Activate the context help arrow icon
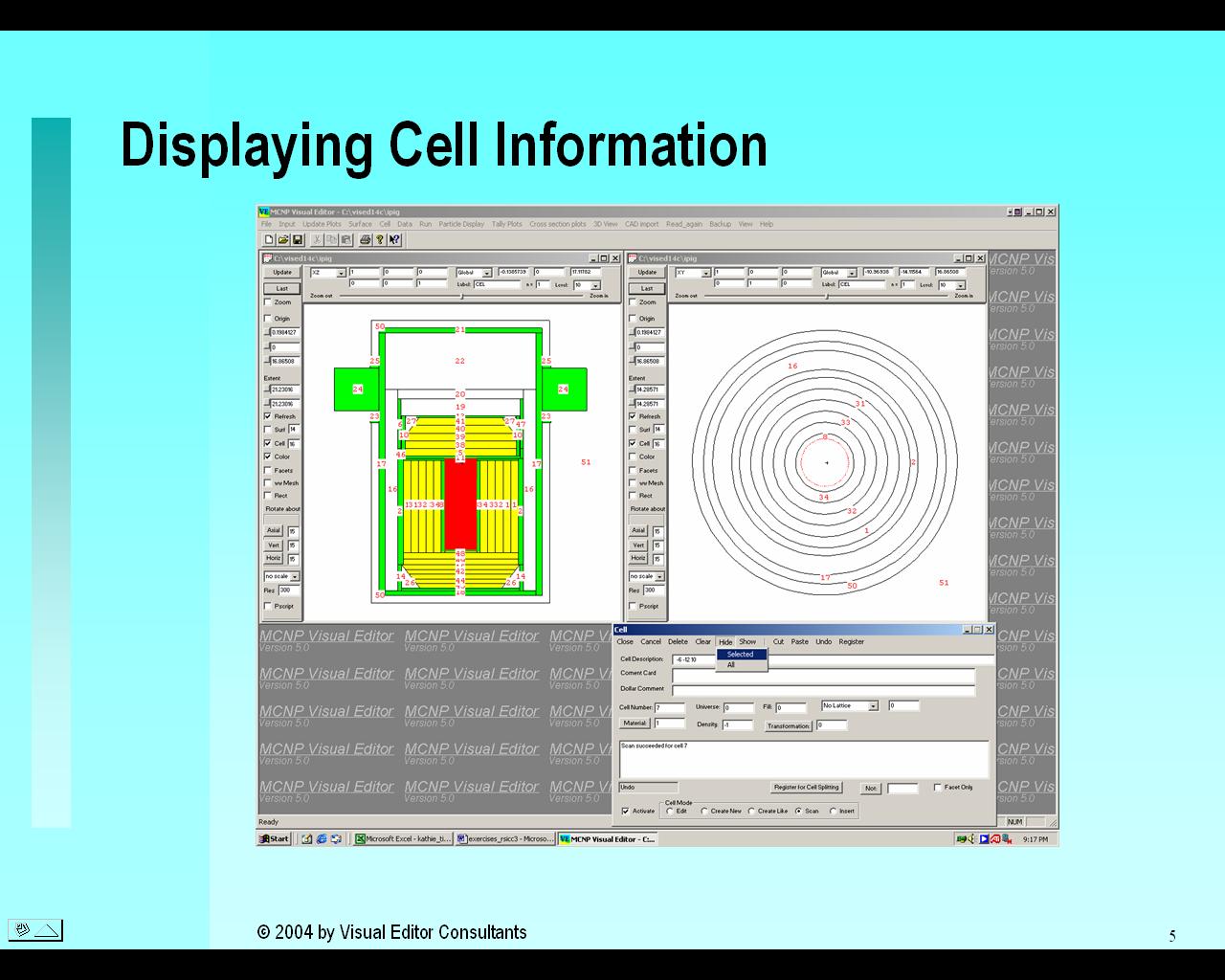Screen dimensions: 1225x980 point(394,239)
